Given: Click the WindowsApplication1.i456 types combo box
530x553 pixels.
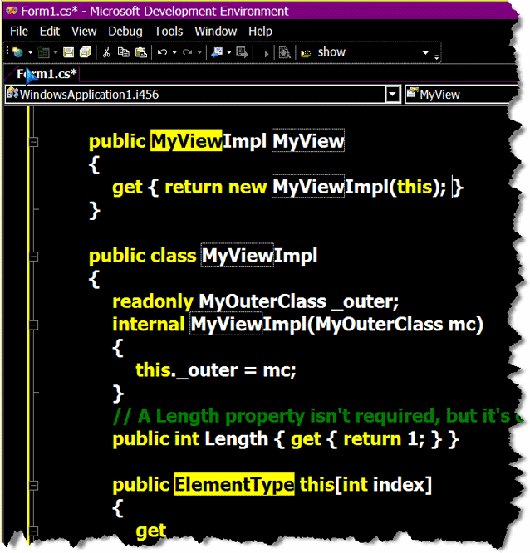Looking at the screenshot, I should pos(203,95).
